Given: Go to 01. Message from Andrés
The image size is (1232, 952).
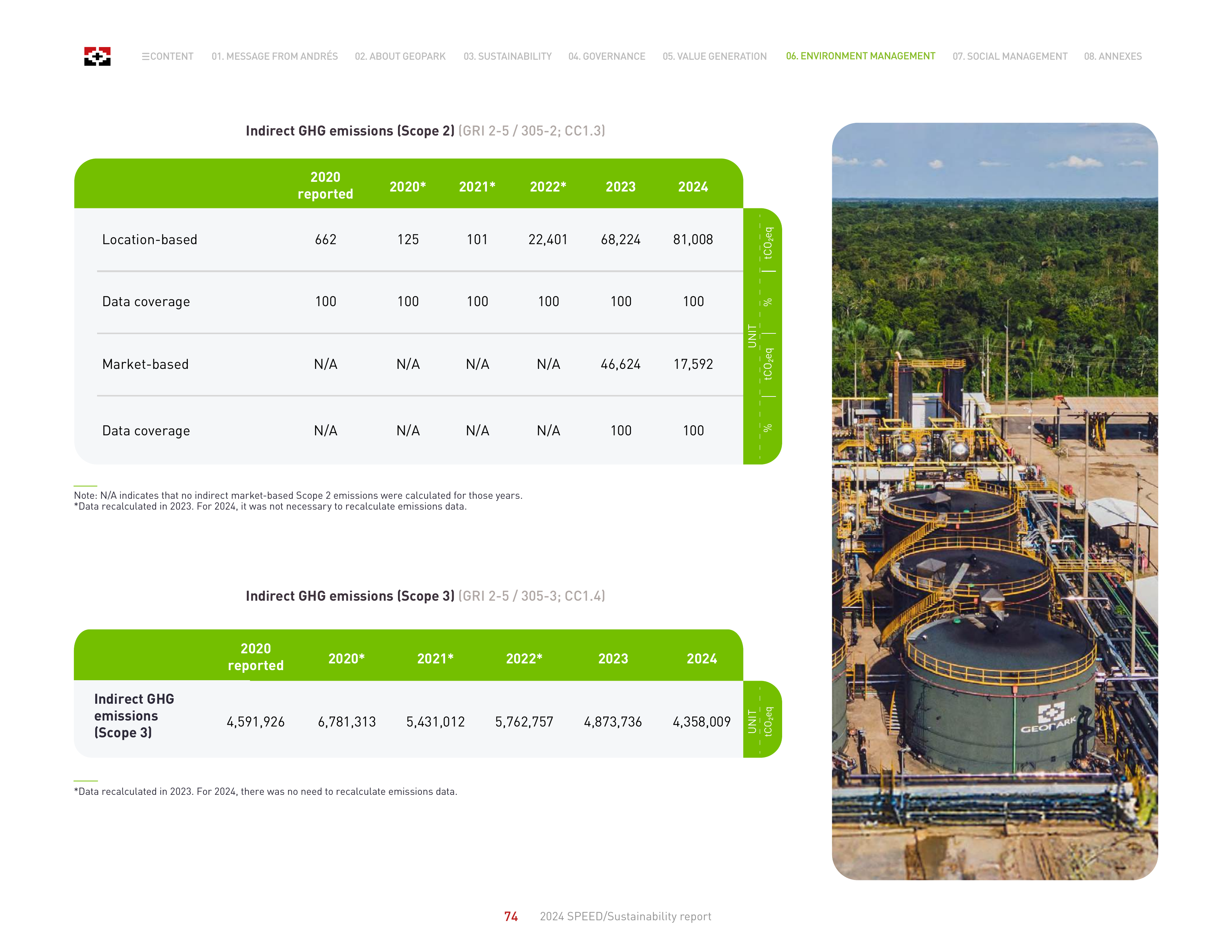Looking at the screenshot, I should coord(275,56).
